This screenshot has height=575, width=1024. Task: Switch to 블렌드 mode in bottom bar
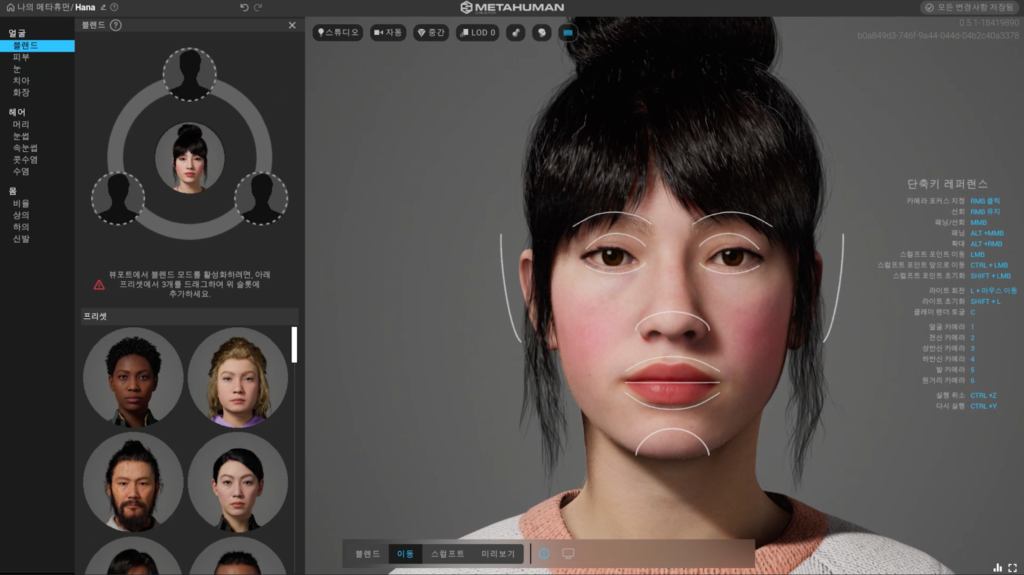[368, 553]
